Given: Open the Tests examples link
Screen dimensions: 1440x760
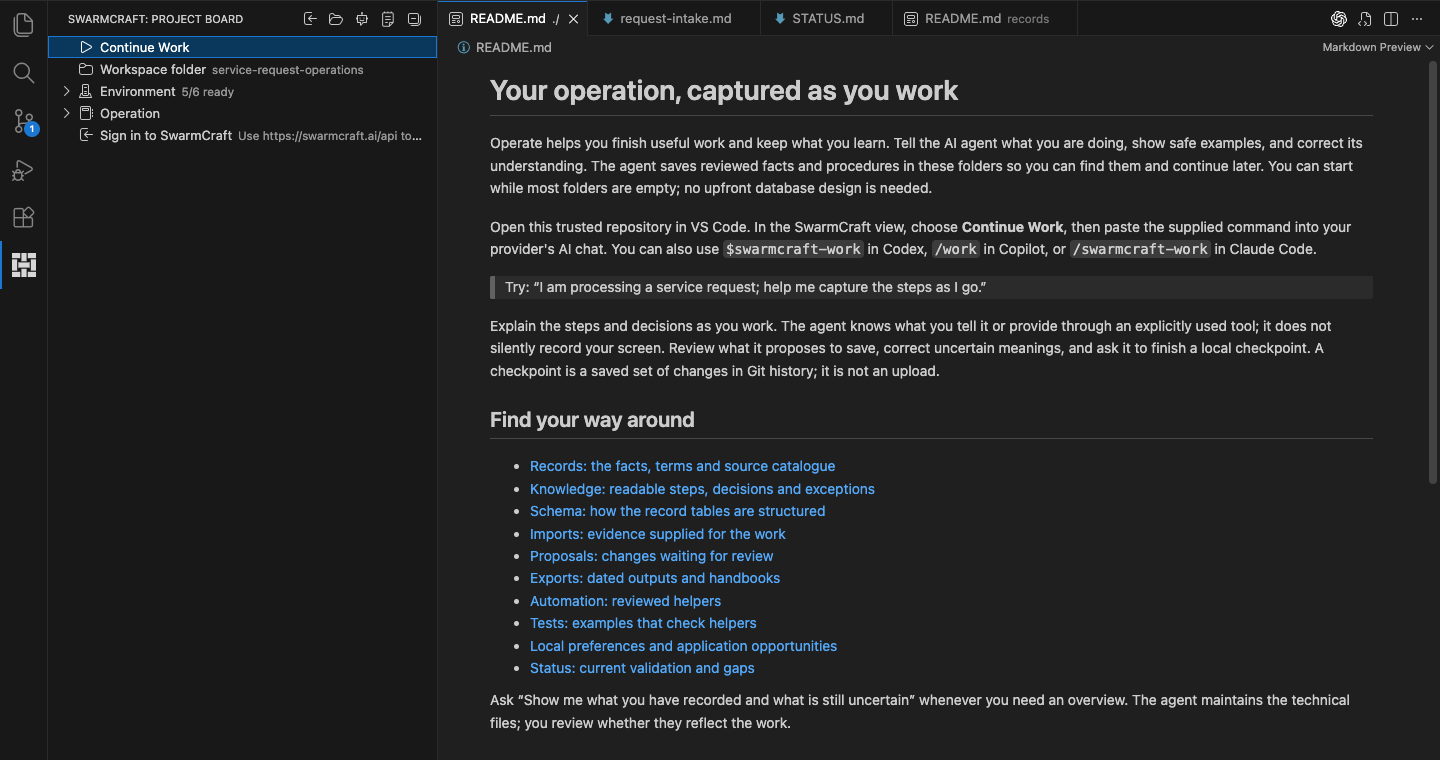Looking at the screenshot, I should pos(643,623).
